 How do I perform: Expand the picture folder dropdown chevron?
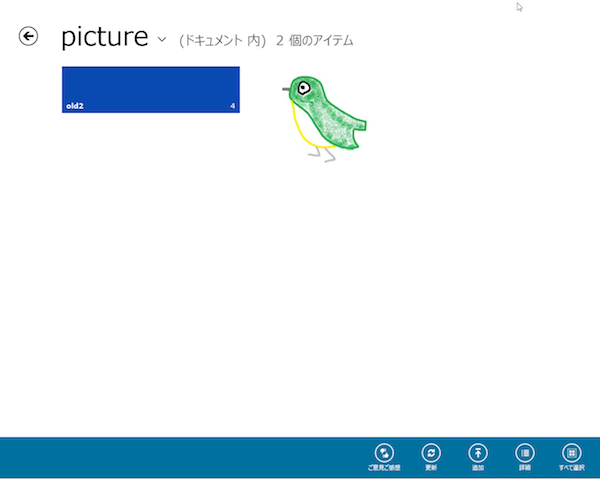[x=162, y=39]
